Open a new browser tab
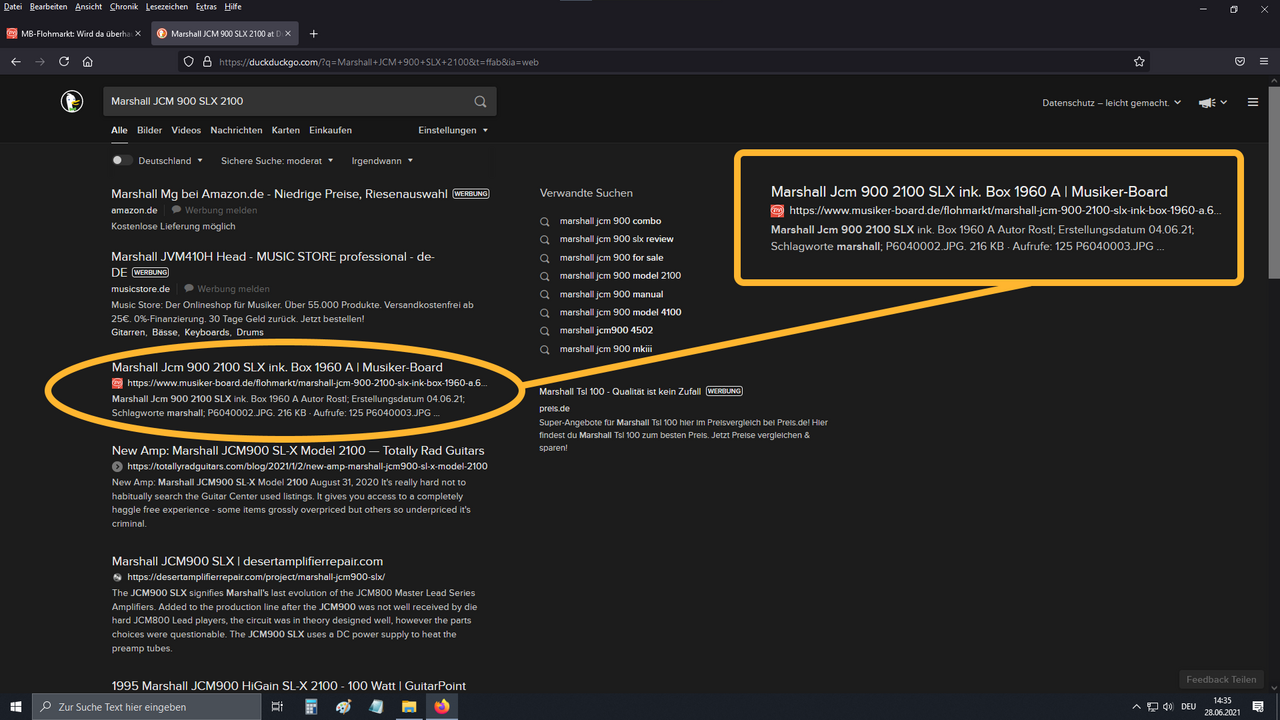 tap(313, 33)
